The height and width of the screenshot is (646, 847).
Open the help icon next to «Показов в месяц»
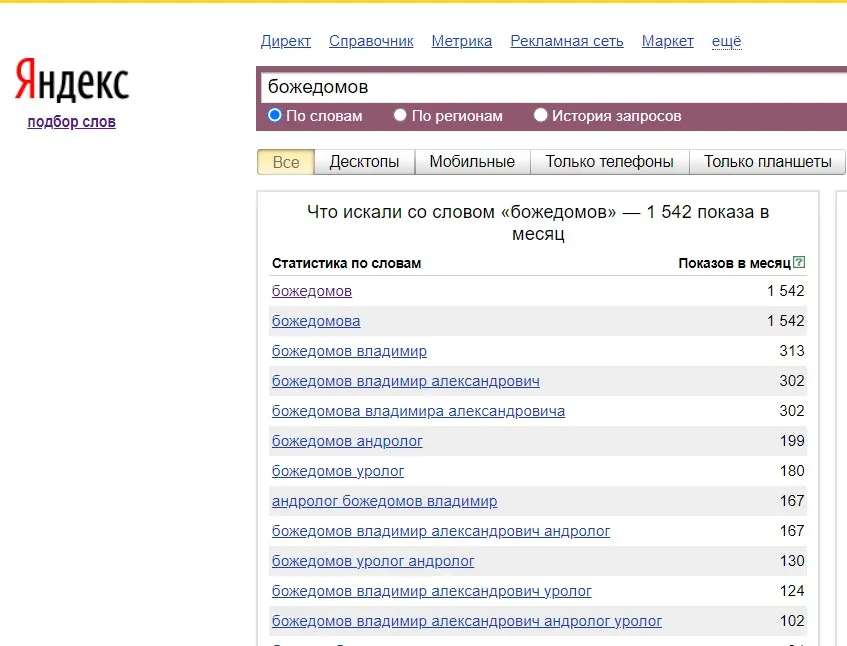tap(799, 261)
